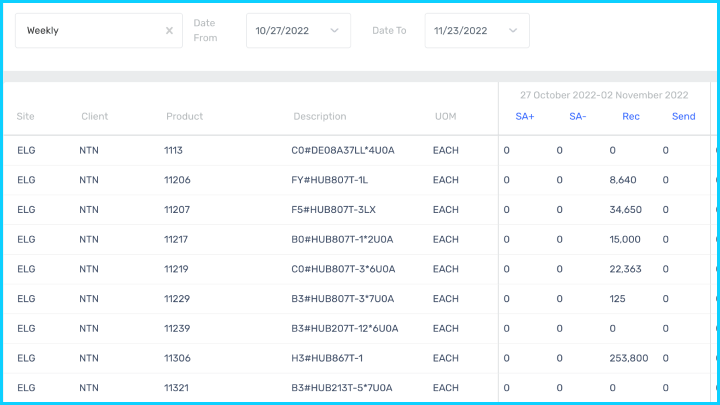
Task: Click the Rec value 125
Action: [x=617, y=299]
